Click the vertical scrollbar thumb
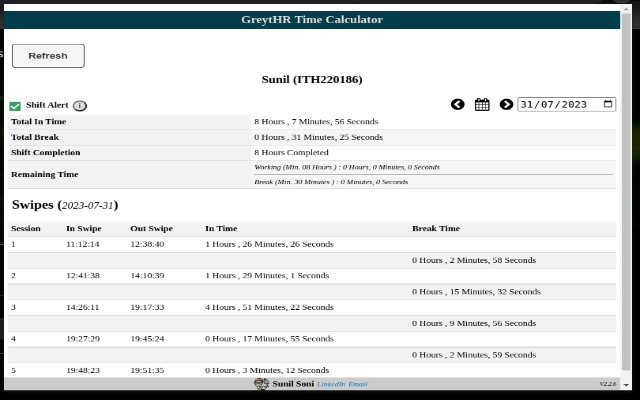640x400 pixels. coord(626,192)
